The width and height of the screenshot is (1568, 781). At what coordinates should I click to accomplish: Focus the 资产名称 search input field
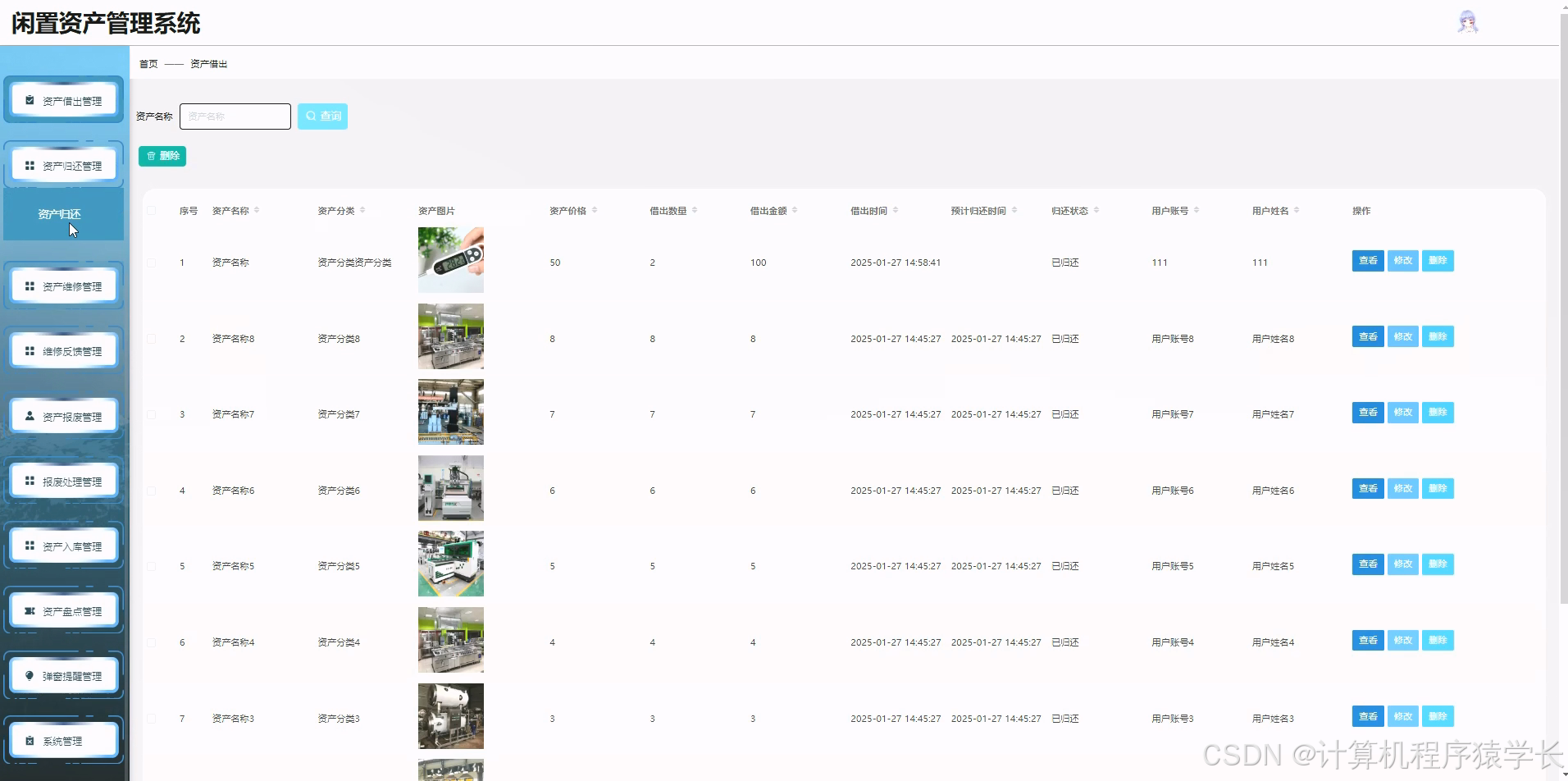point(235,116)
